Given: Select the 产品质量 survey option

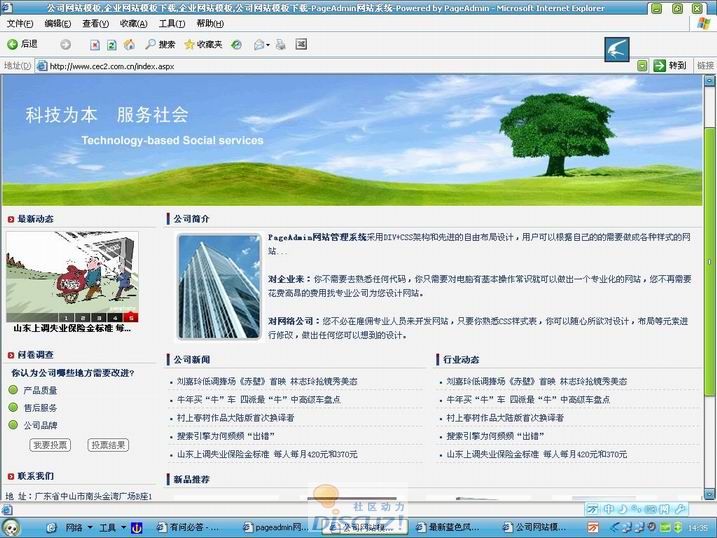Looking at the screenshot, I should 14,390.
